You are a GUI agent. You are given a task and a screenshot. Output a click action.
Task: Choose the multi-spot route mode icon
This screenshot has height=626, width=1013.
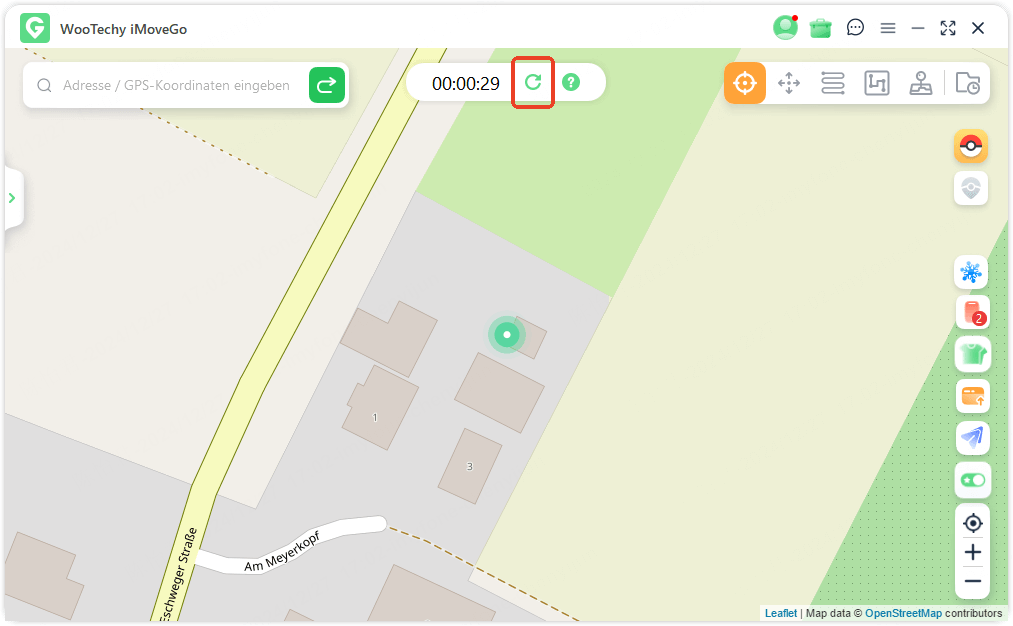tap(877, 83)
